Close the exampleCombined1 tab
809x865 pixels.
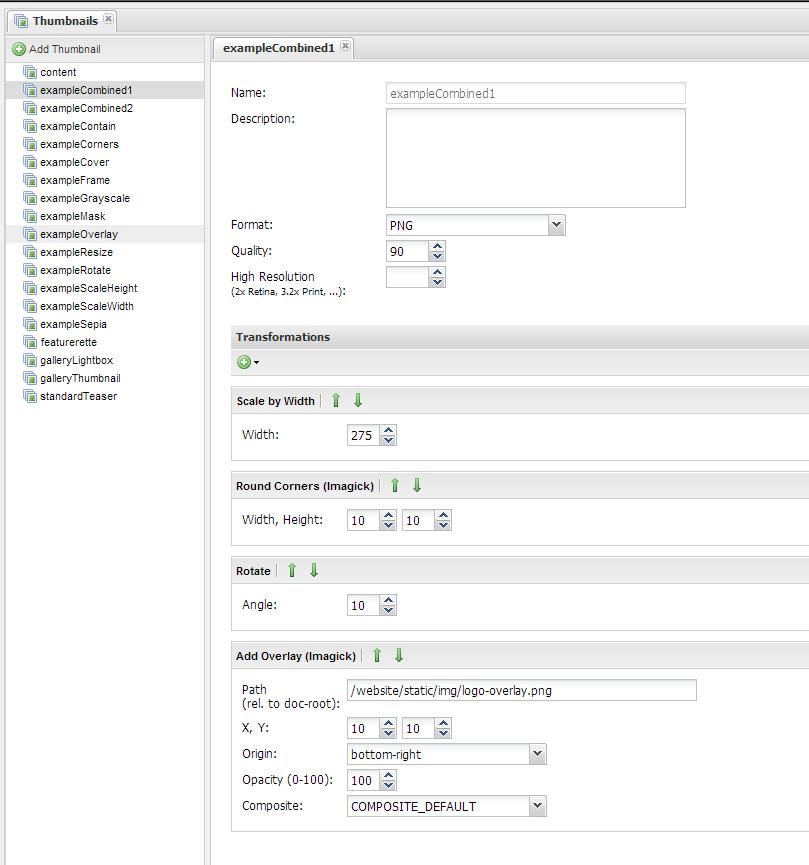[345, 46]
